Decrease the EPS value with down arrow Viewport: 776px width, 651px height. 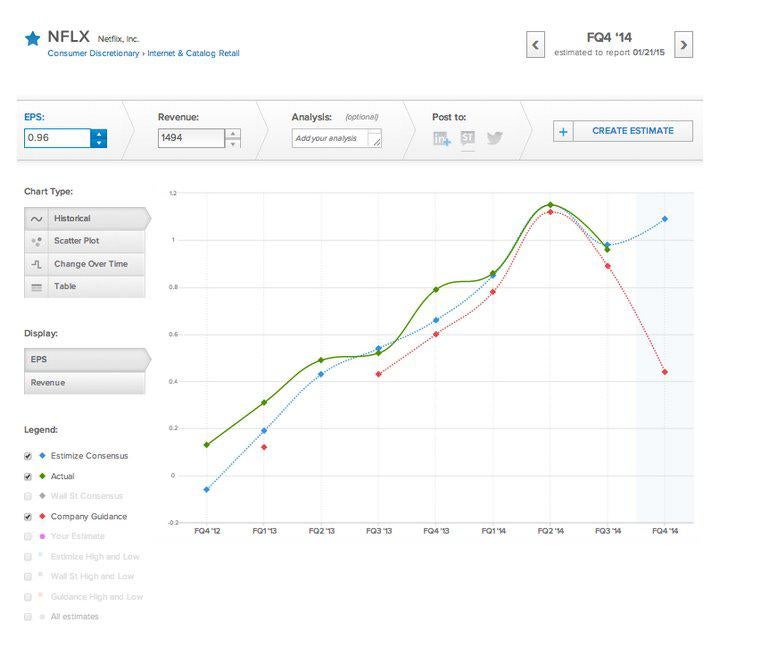98,143
